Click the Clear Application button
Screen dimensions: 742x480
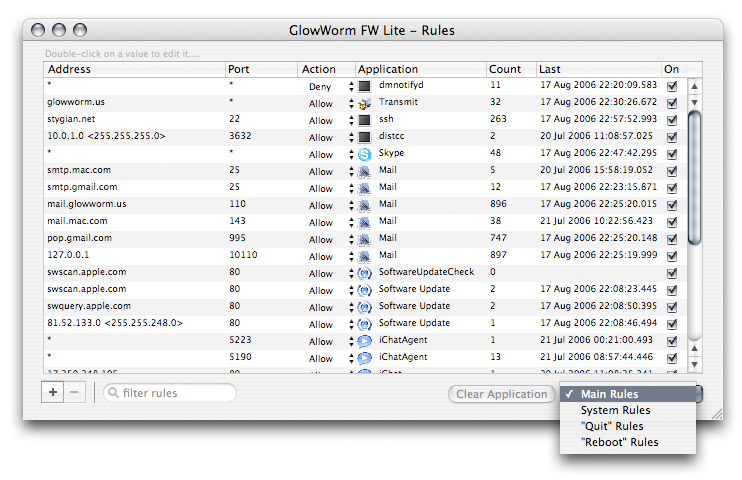(502, 394)
